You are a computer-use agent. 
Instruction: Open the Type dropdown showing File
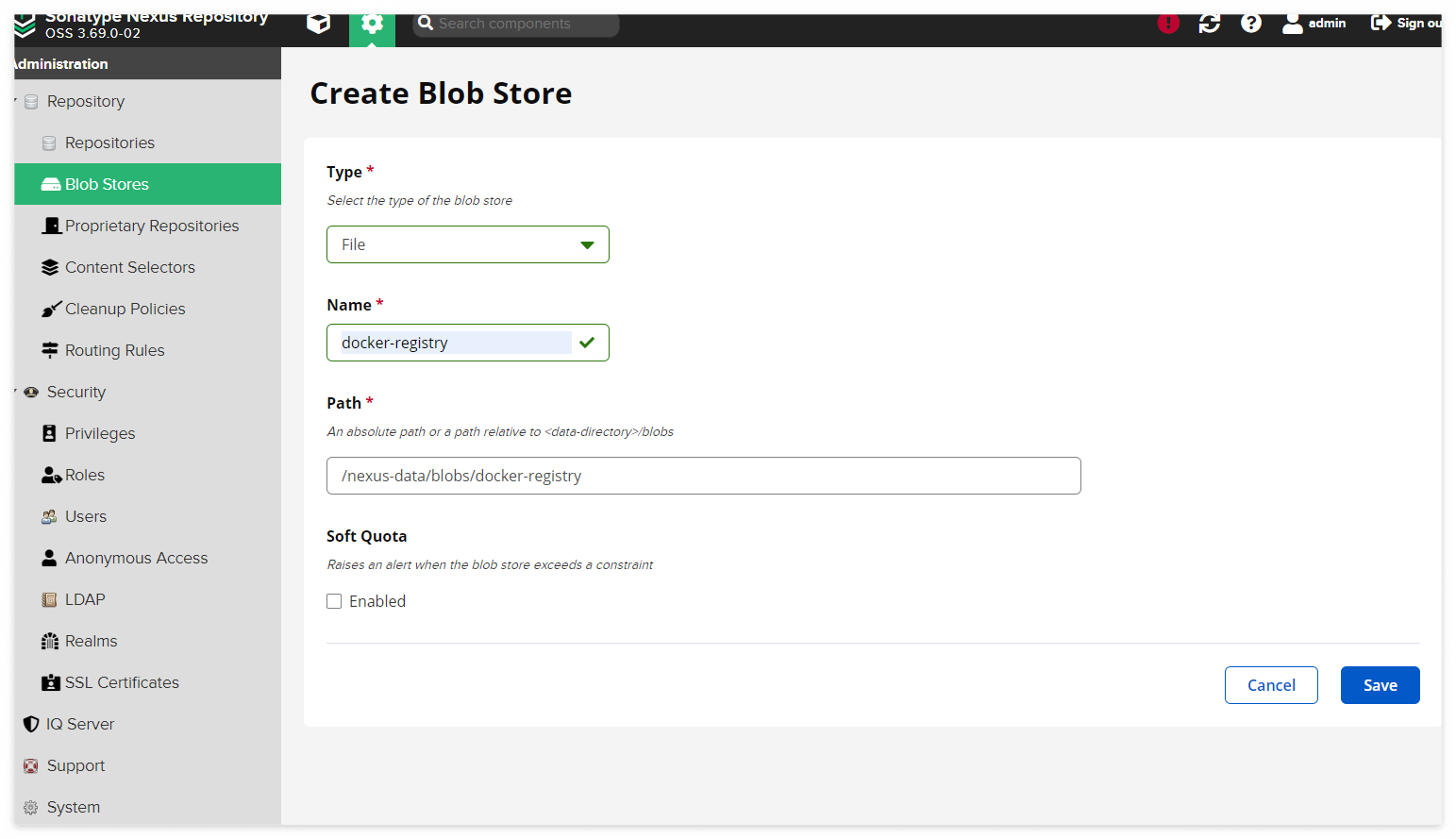point(468,244)
